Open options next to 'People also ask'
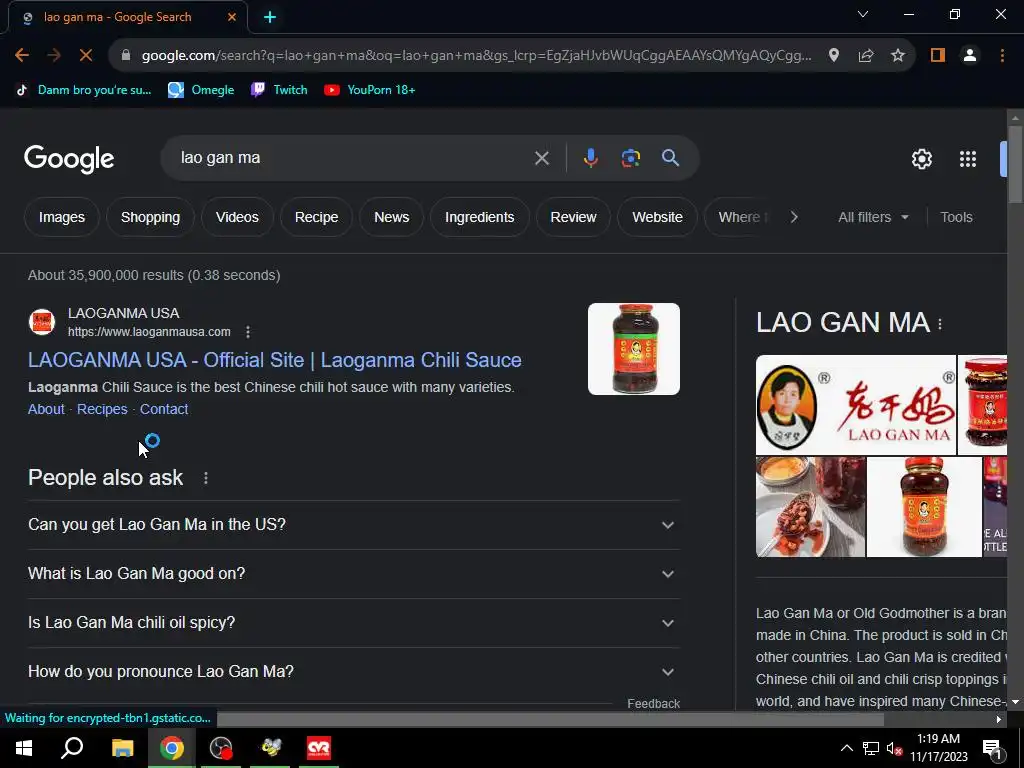 (206, 479)
